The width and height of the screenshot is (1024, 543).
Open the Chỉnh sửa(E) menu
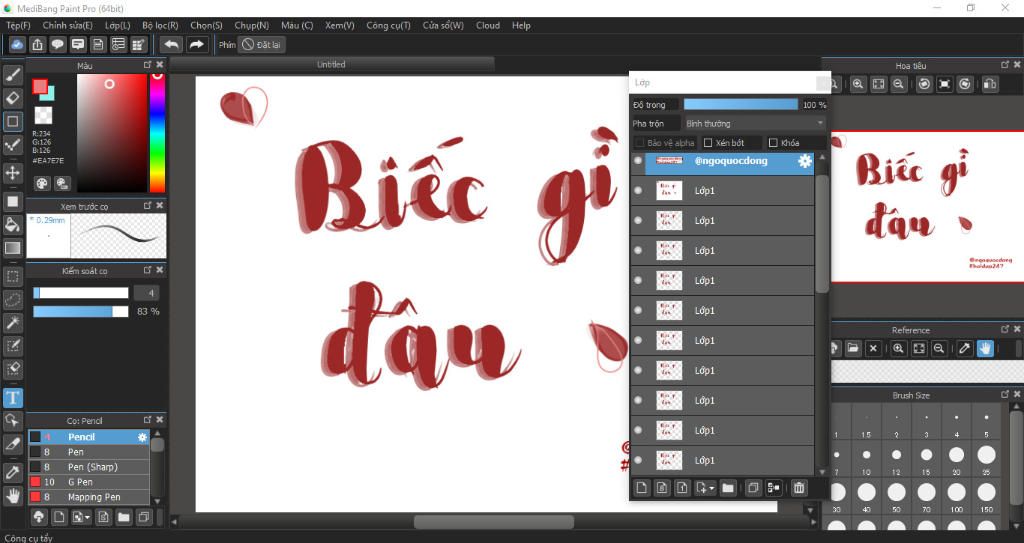[x=67, y=25]
